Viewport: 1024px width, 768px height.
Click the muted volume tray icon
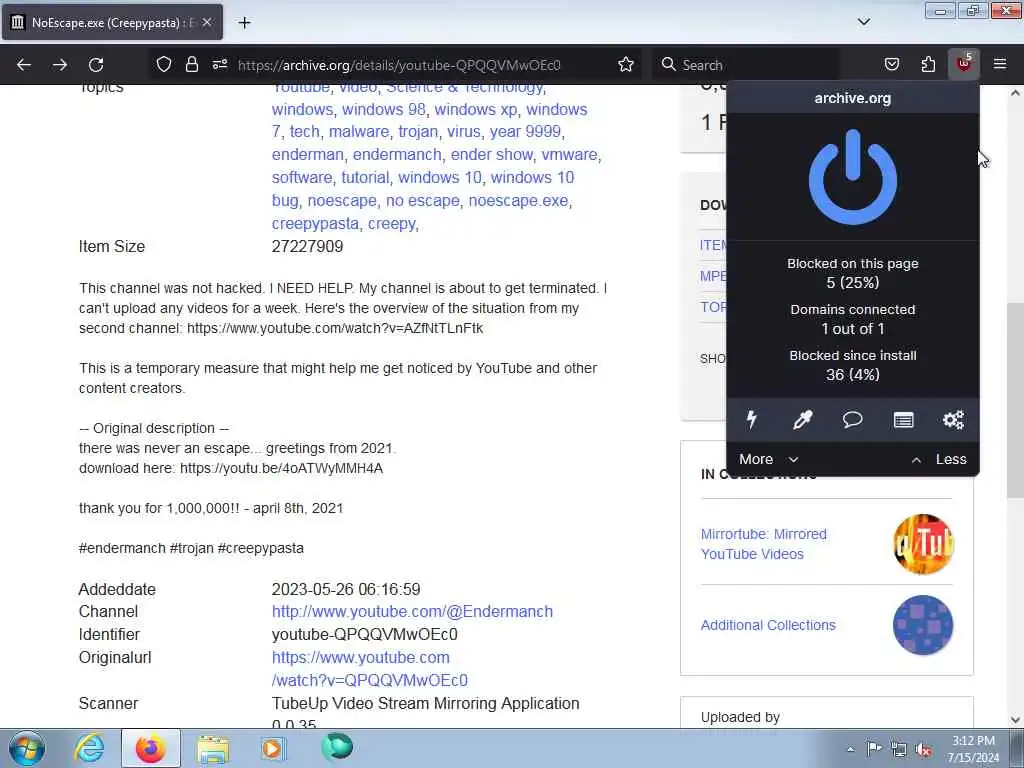click(923, 749)
